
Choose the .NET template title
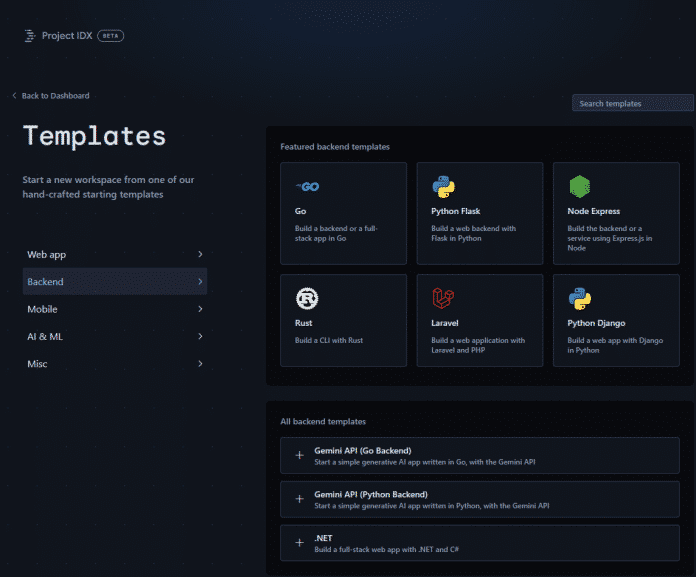click(x=323, y=538)
